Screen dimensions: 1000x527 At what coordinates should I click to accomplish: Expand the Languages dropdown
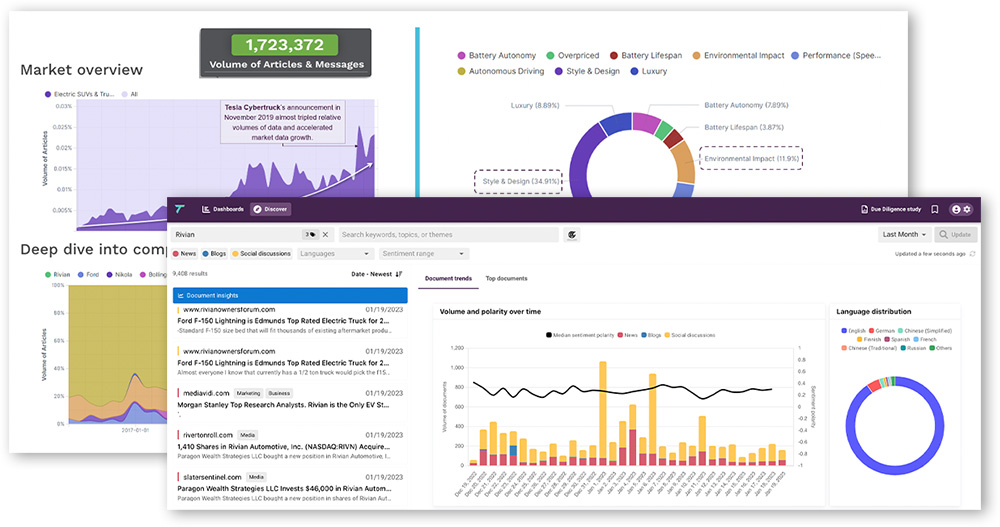coord(335,253)
